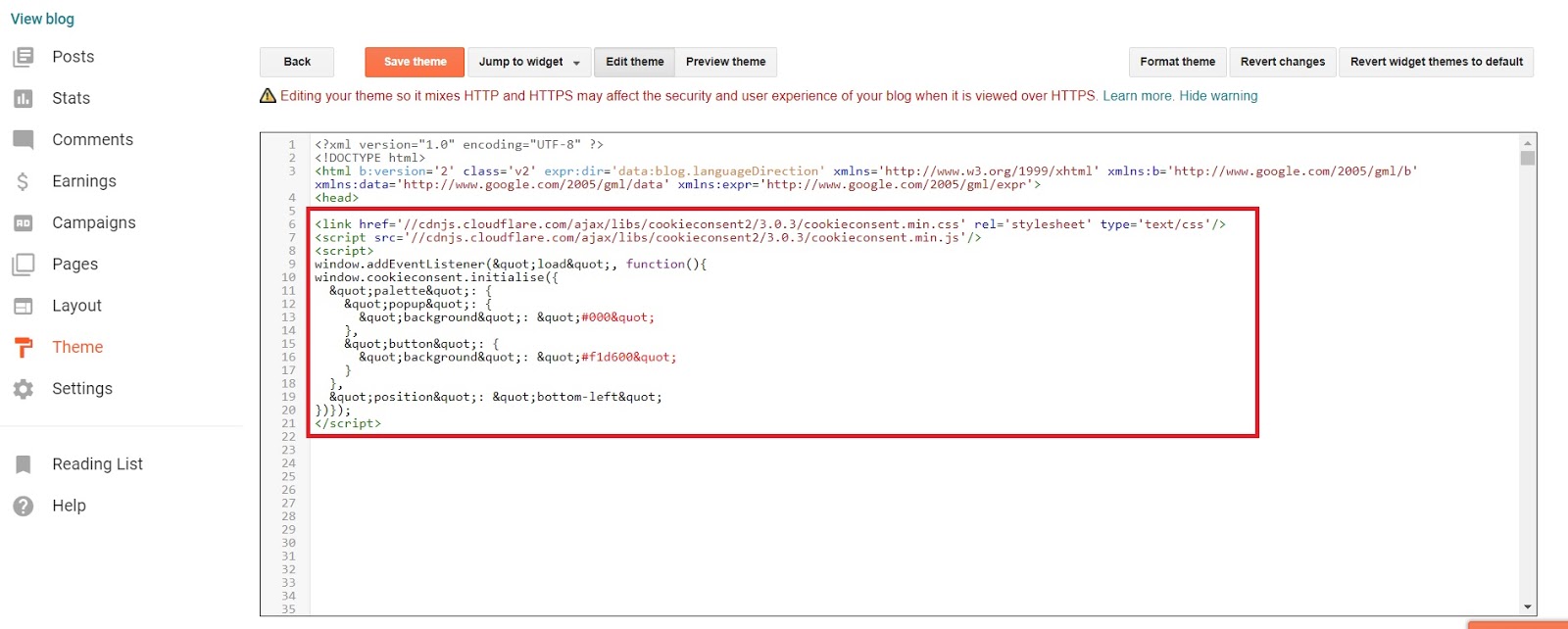Switch to the Edit theme tab
1568x629 pixels.
point(634,62)
